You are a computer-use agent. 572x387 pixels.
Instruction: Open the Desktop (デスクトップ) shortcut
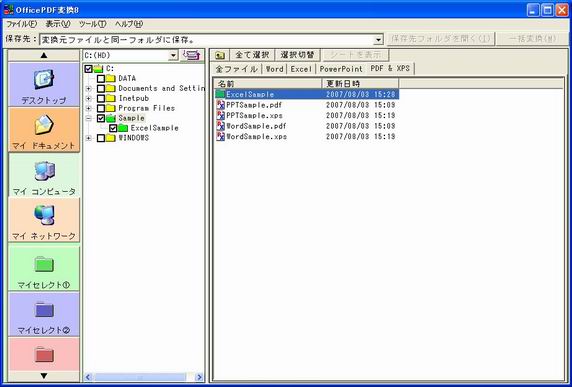click(44, 84)
